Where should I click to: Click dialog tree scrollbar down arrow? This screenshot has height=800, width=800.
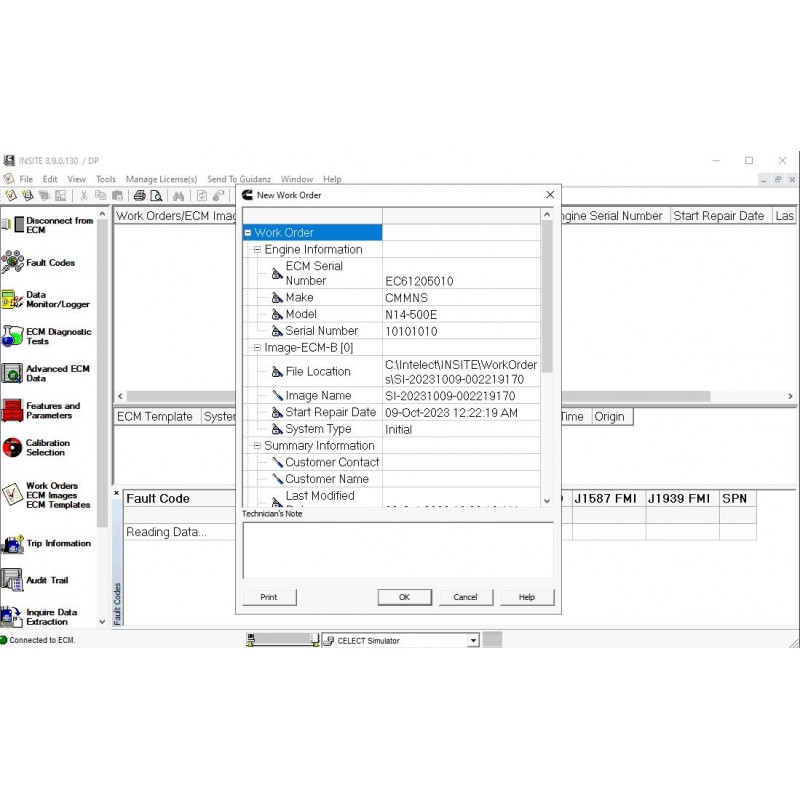click(547, 501)
